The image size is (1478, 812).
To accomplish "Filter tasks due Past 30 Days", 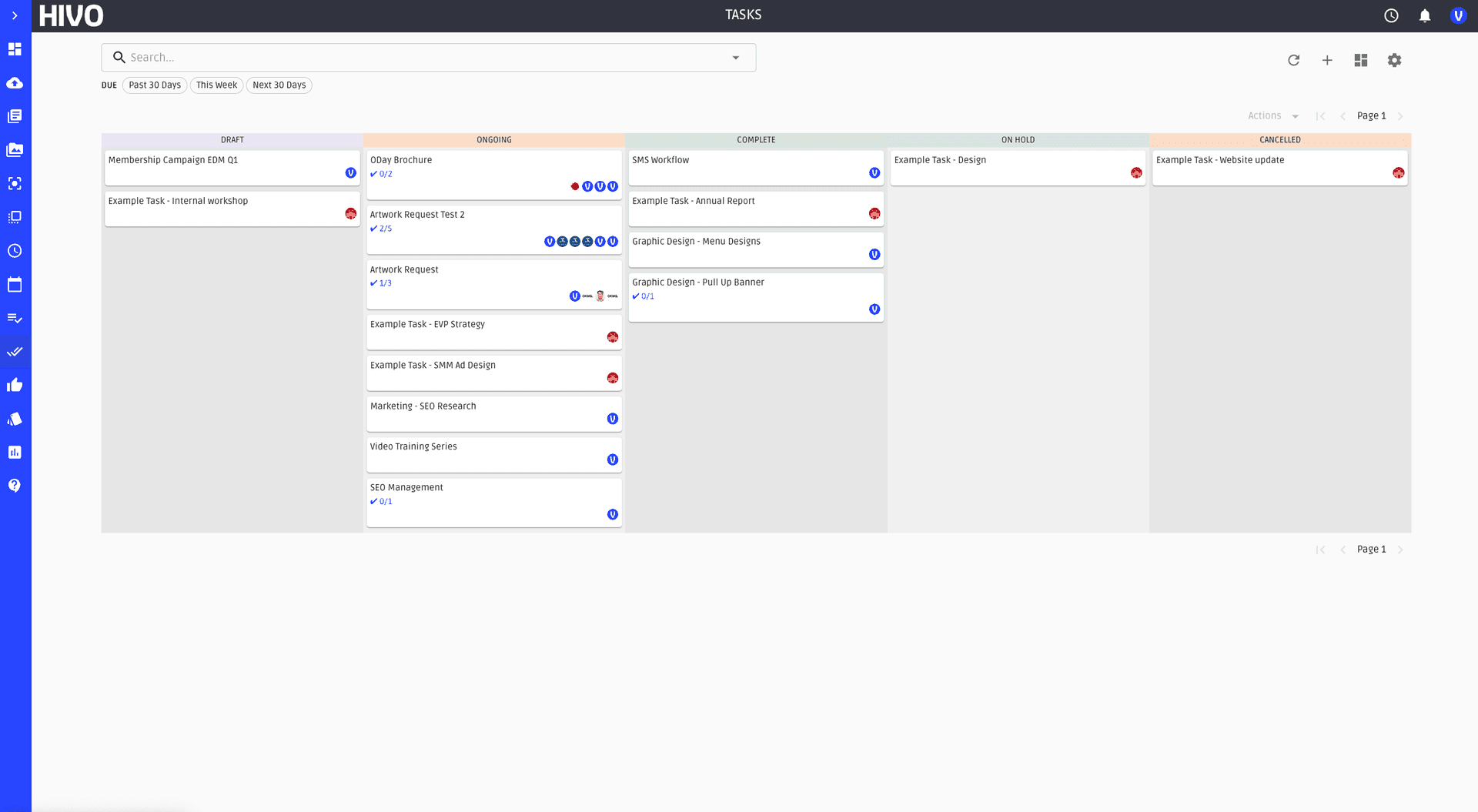I will coord(155,85).
